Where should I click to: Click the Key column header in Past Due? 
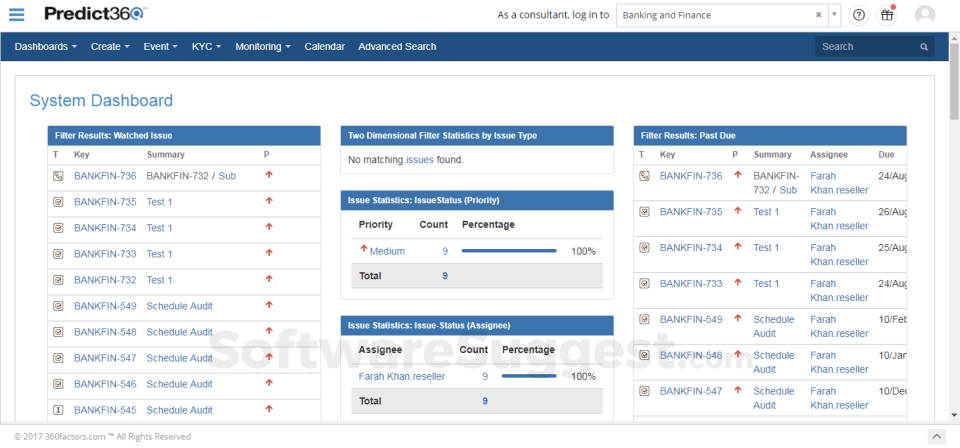coord(668,155)
